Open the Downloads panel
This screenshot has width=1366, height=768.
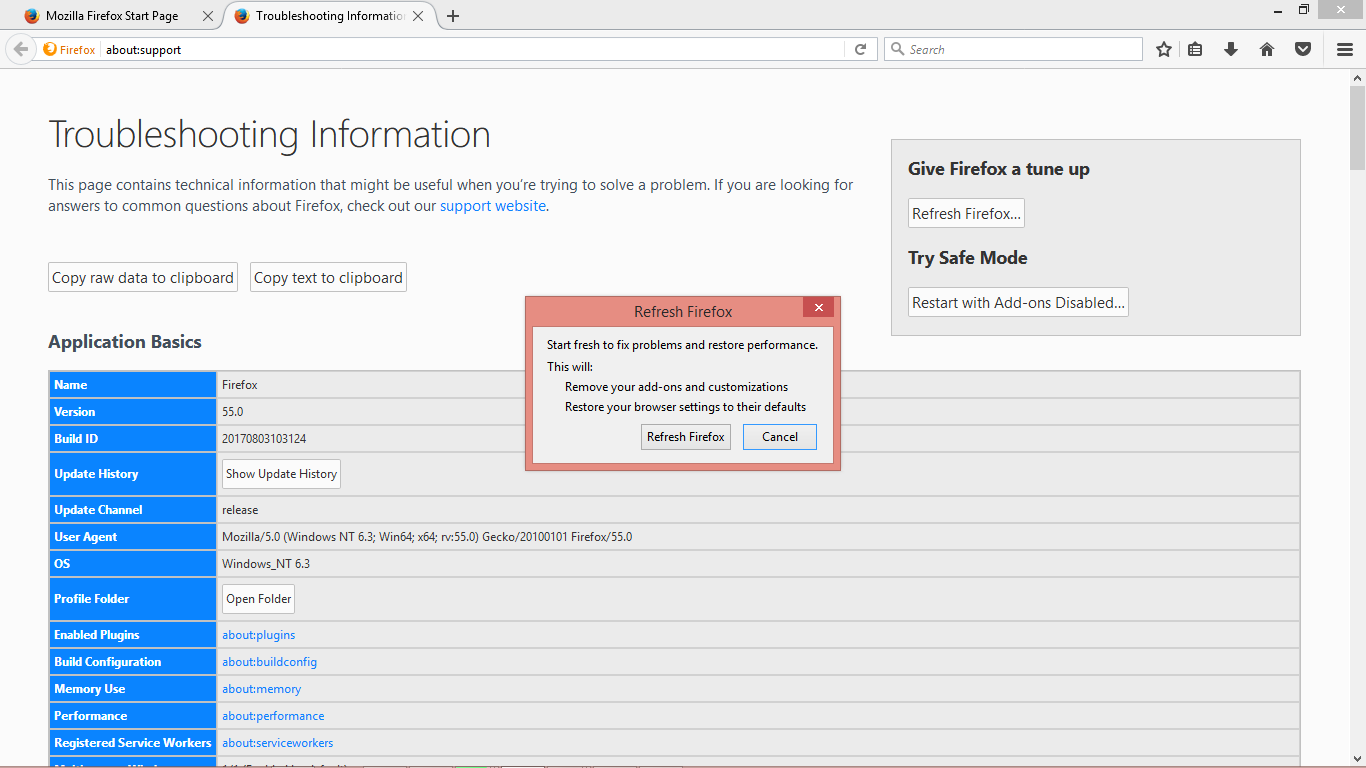[x=1231, y=49]
